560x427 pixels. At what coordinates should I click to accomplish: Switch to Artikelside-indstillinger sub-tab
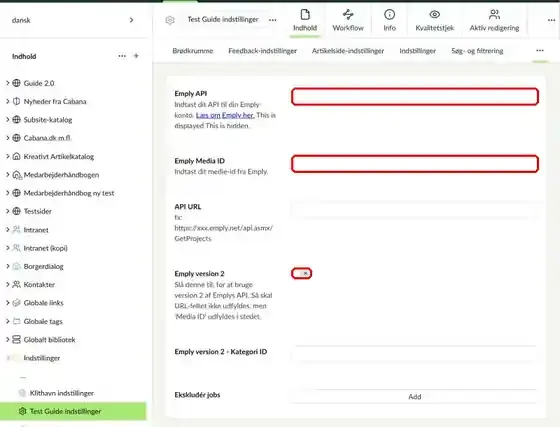348,51
